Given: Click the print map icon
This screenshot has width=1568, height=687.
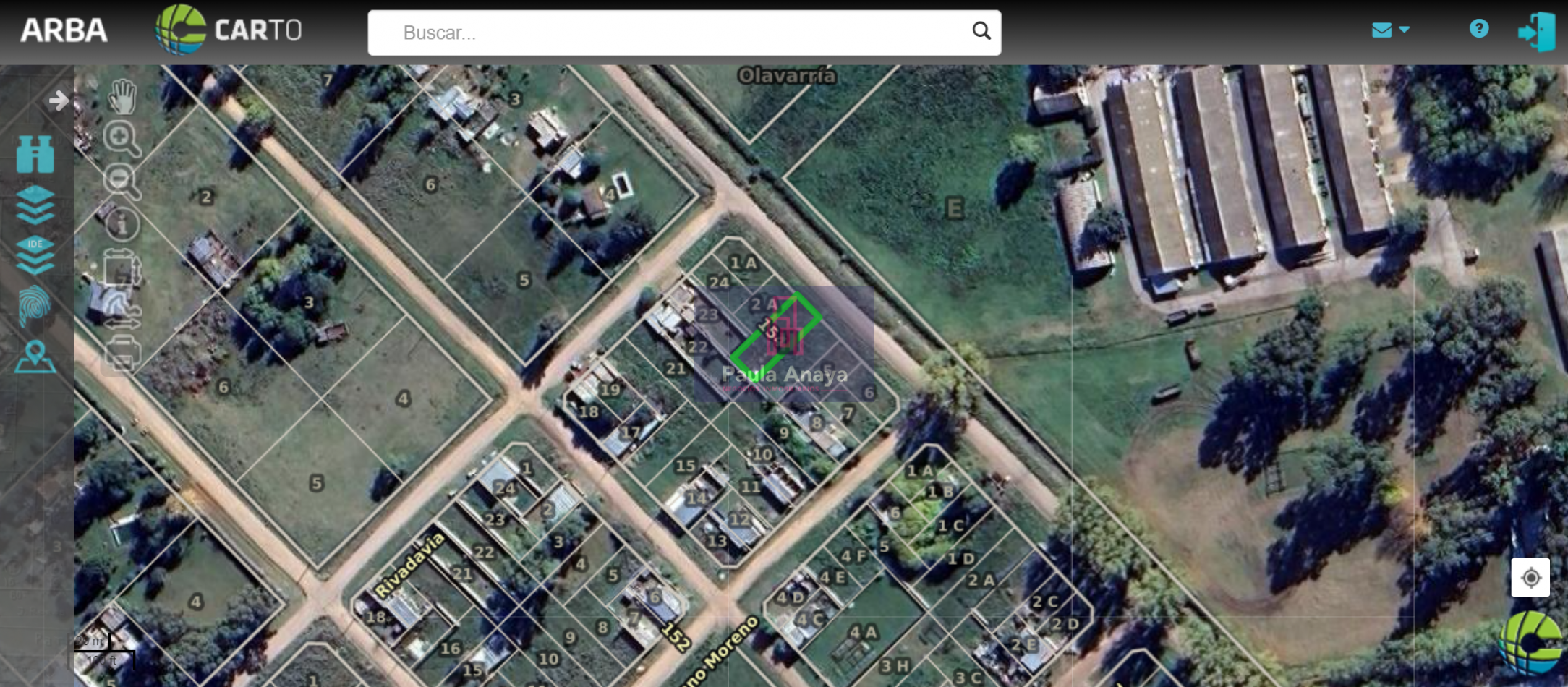Looking at the screenshot, I should (122, 354).
